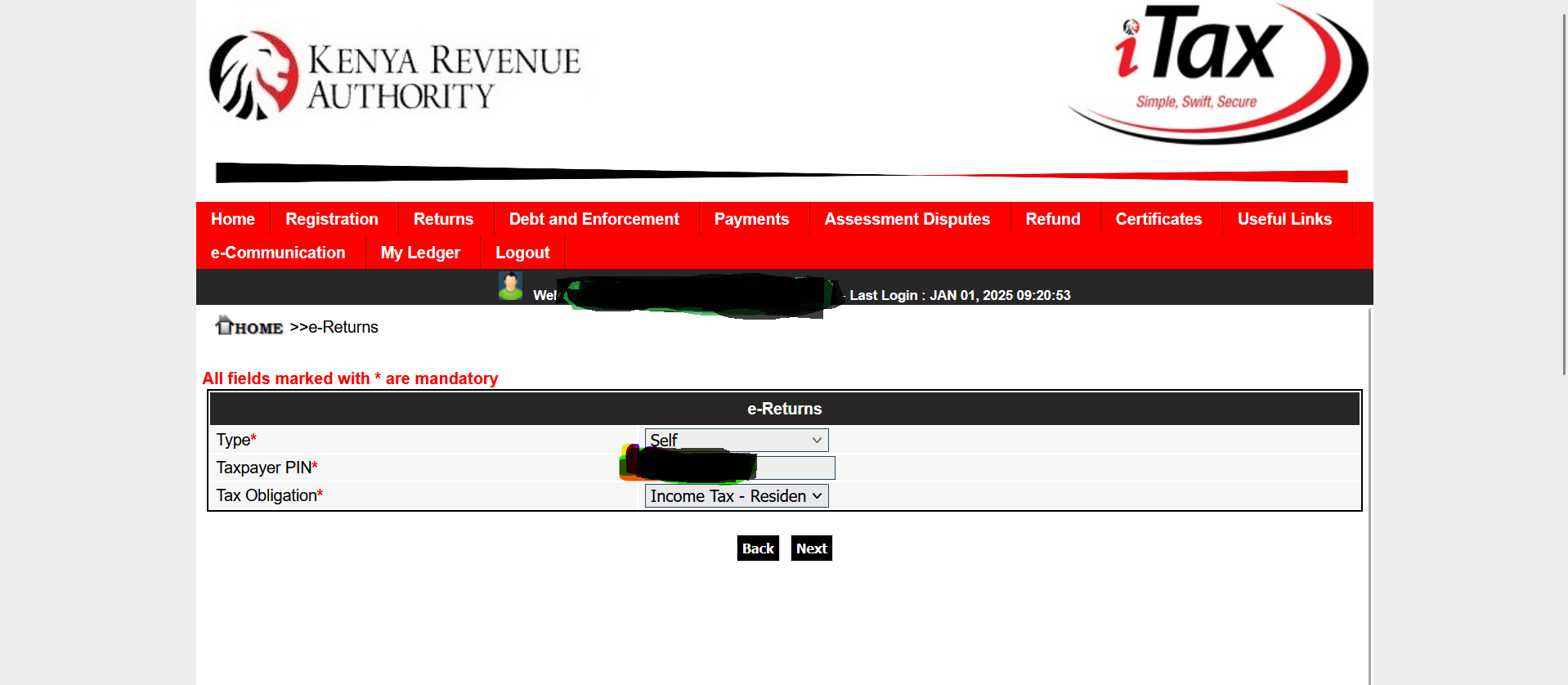This screenshot has width=1568, height=685.
Task: Open the Returns menu
Action: click(x=444, y=219)
